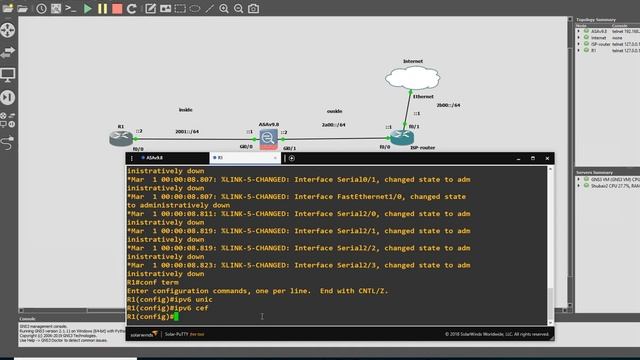
Task: Minimize the Solar-PuTTY window
Action: [x=518, y=158]
